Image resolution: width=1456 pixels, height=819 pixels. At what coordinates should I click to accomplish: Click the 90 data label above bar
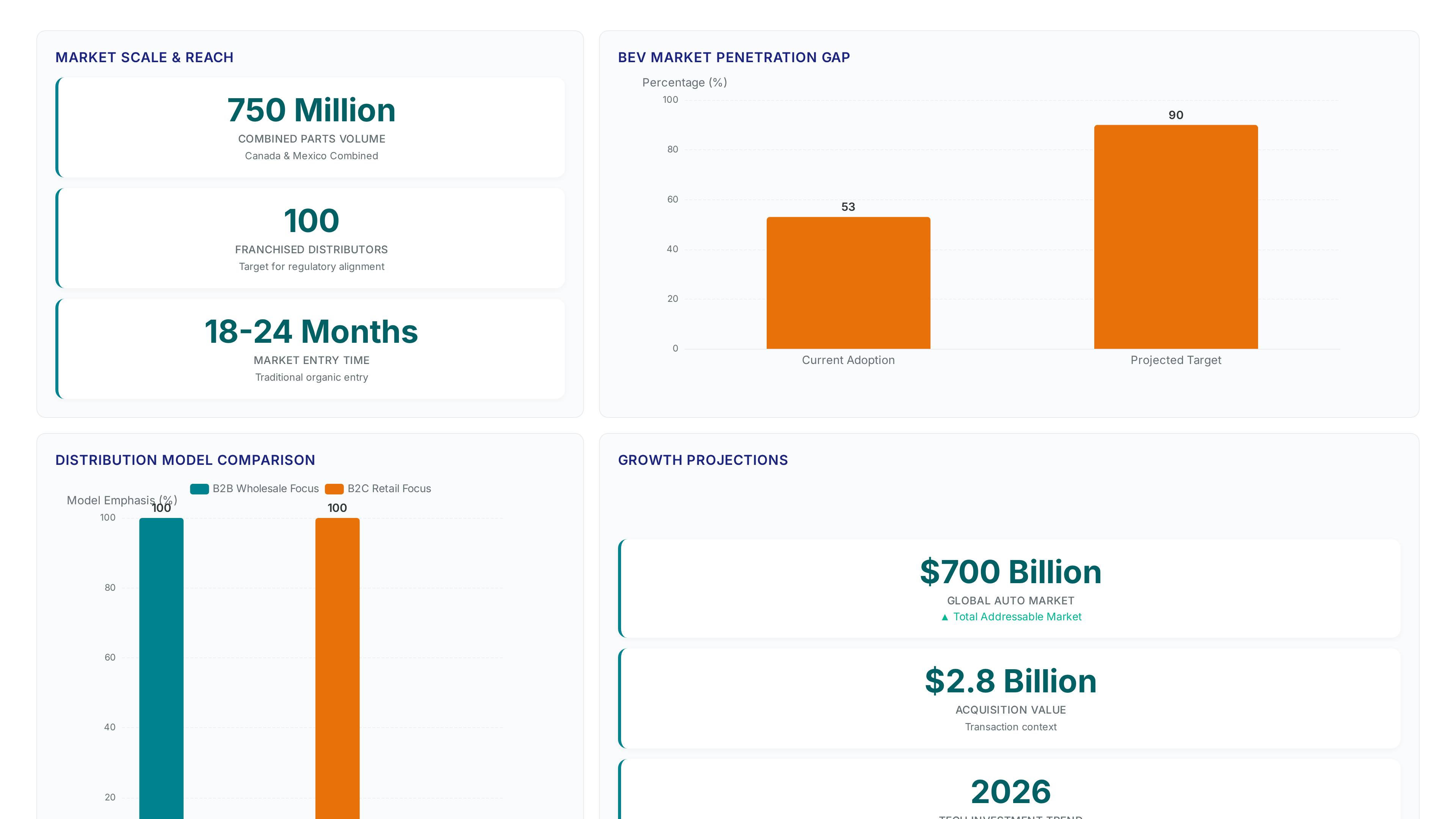coord(1176,115)
